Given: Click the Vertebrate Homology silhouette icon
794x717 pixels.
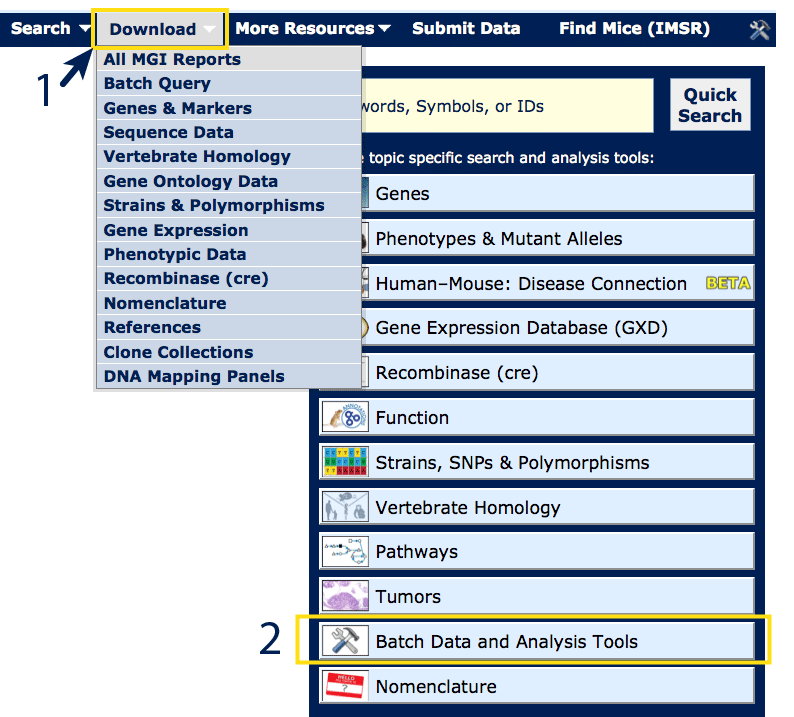Looking at the screenshot, I should (x=345, y=507).
